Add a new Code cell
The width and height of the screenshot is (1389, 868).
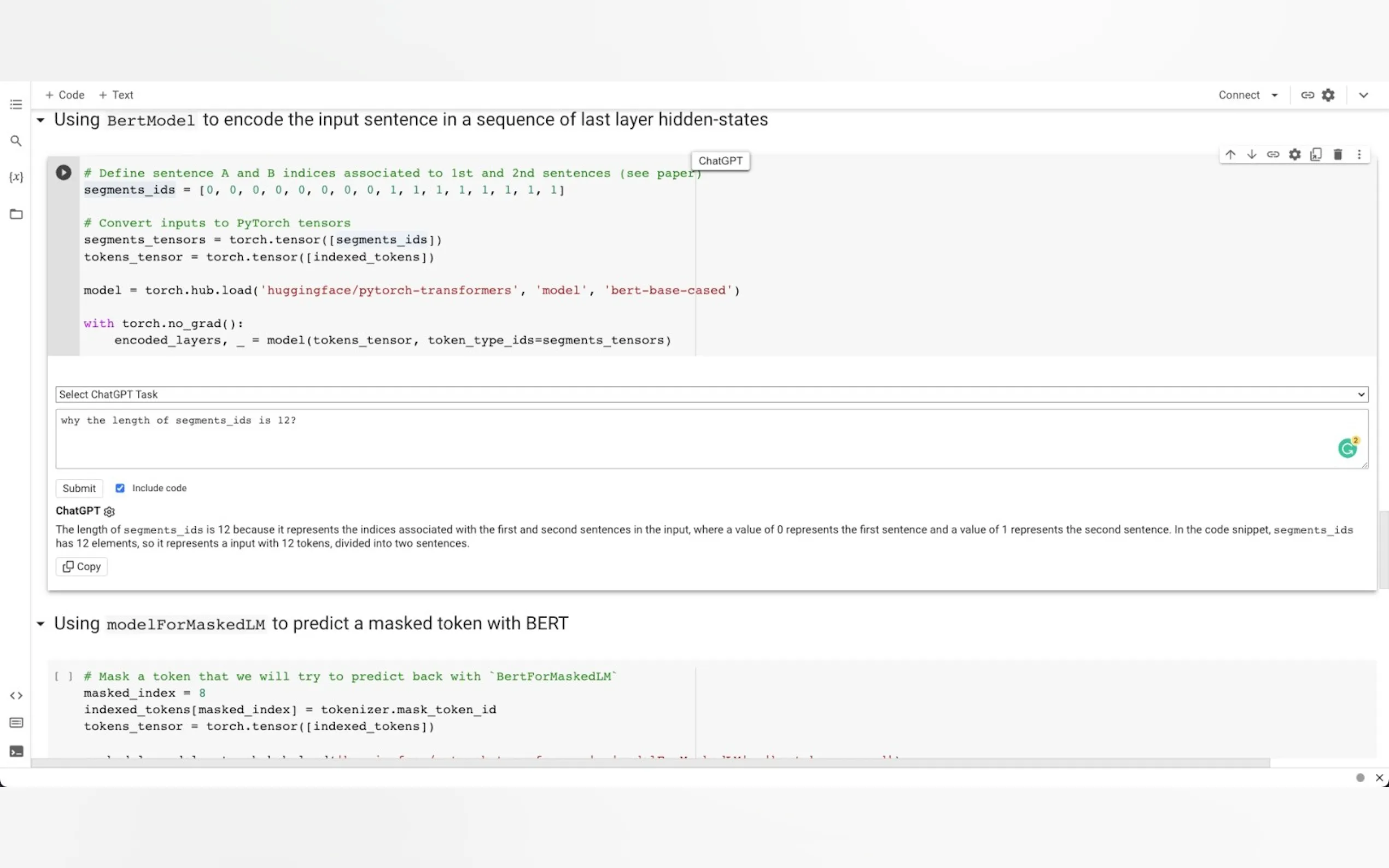pos(65,95)
